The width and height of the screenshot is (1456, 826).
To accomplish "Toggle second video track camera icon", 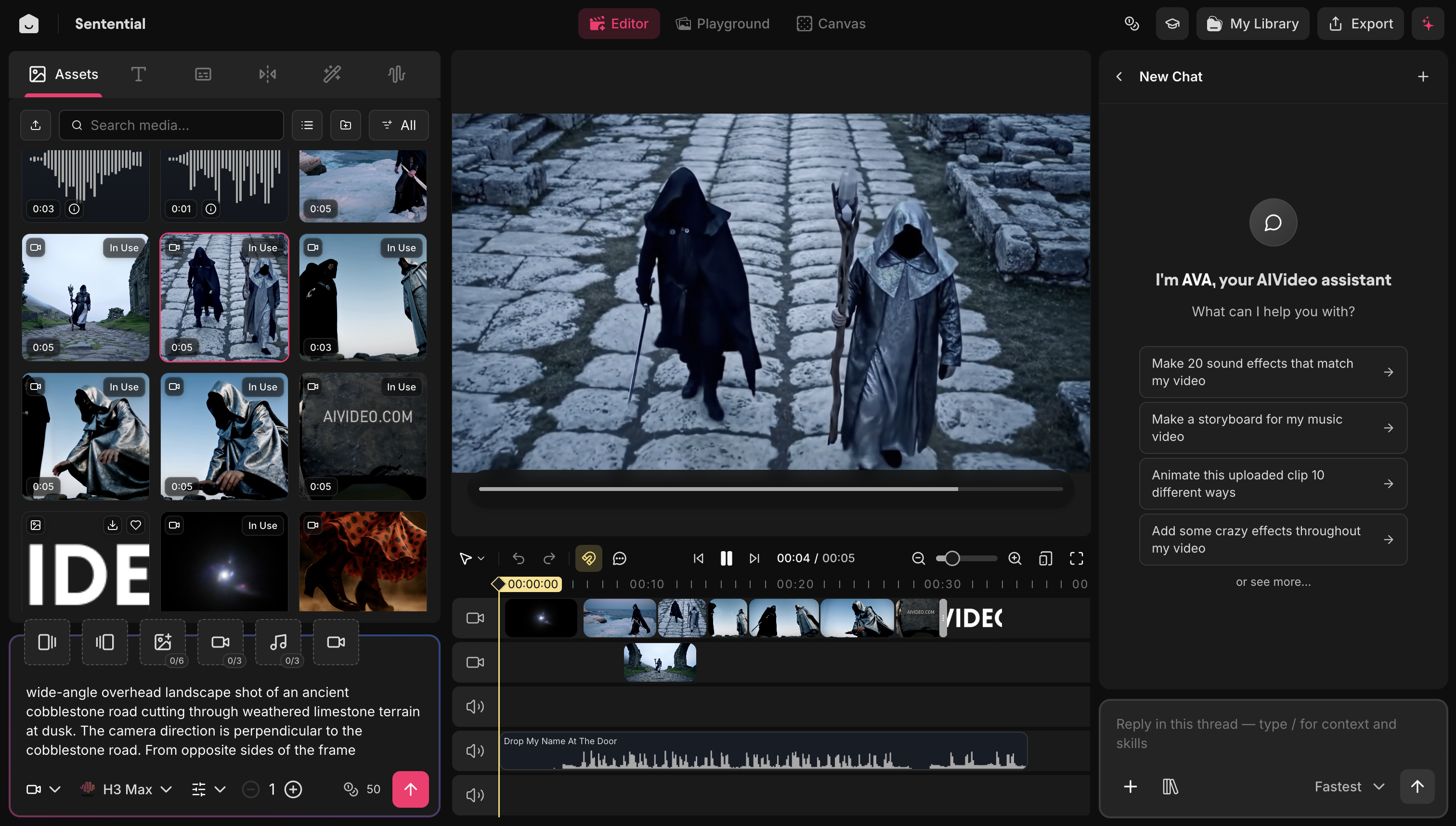I will click(x=475, y=662).
